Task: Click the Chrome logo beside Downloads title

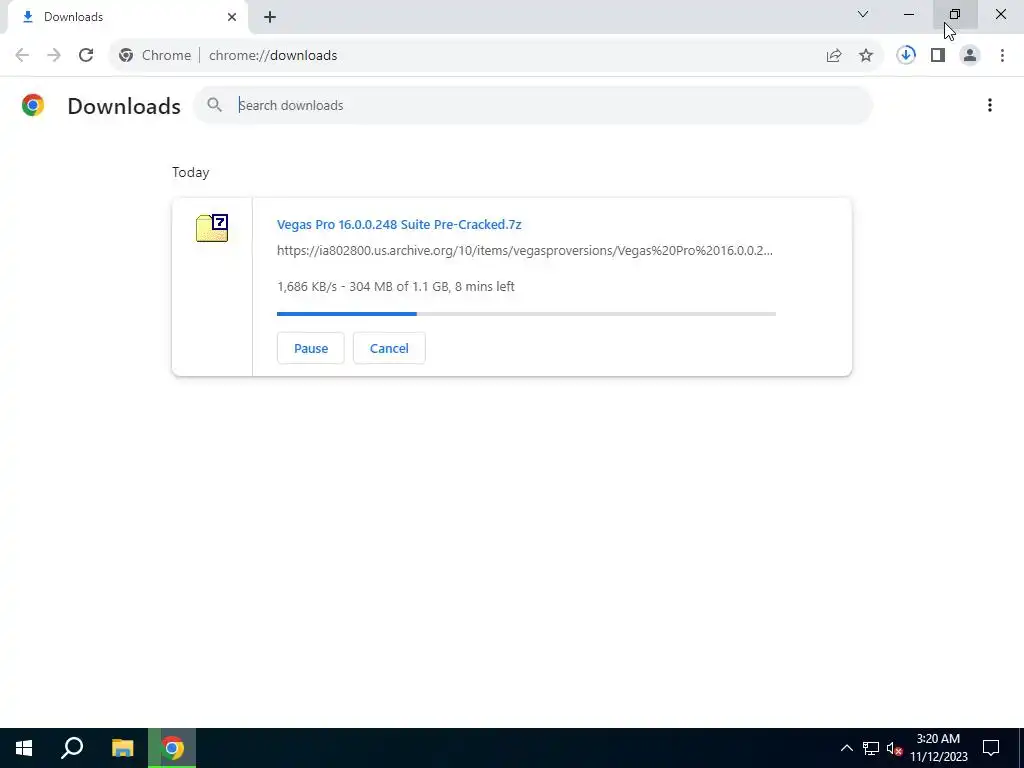Action: coord(33,105)
